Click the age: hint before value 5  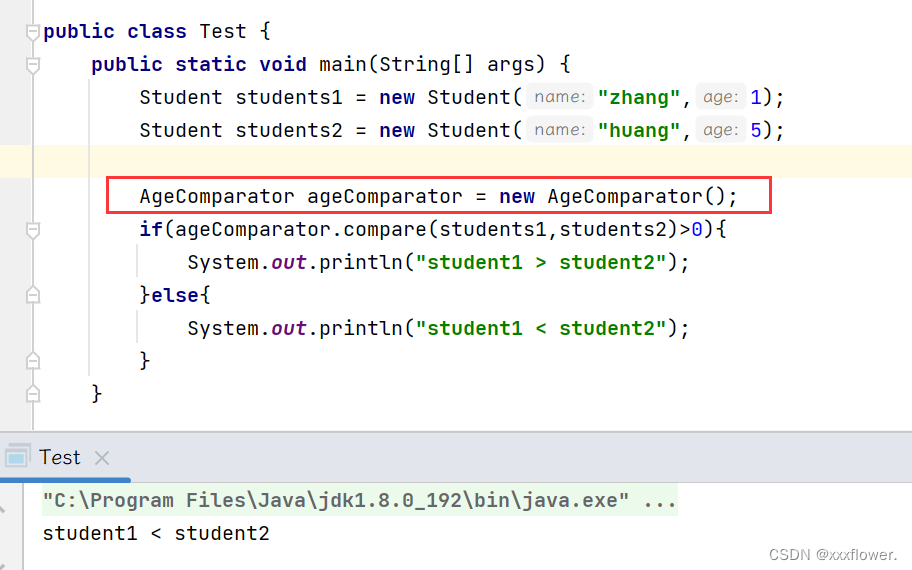coord(720,130)
